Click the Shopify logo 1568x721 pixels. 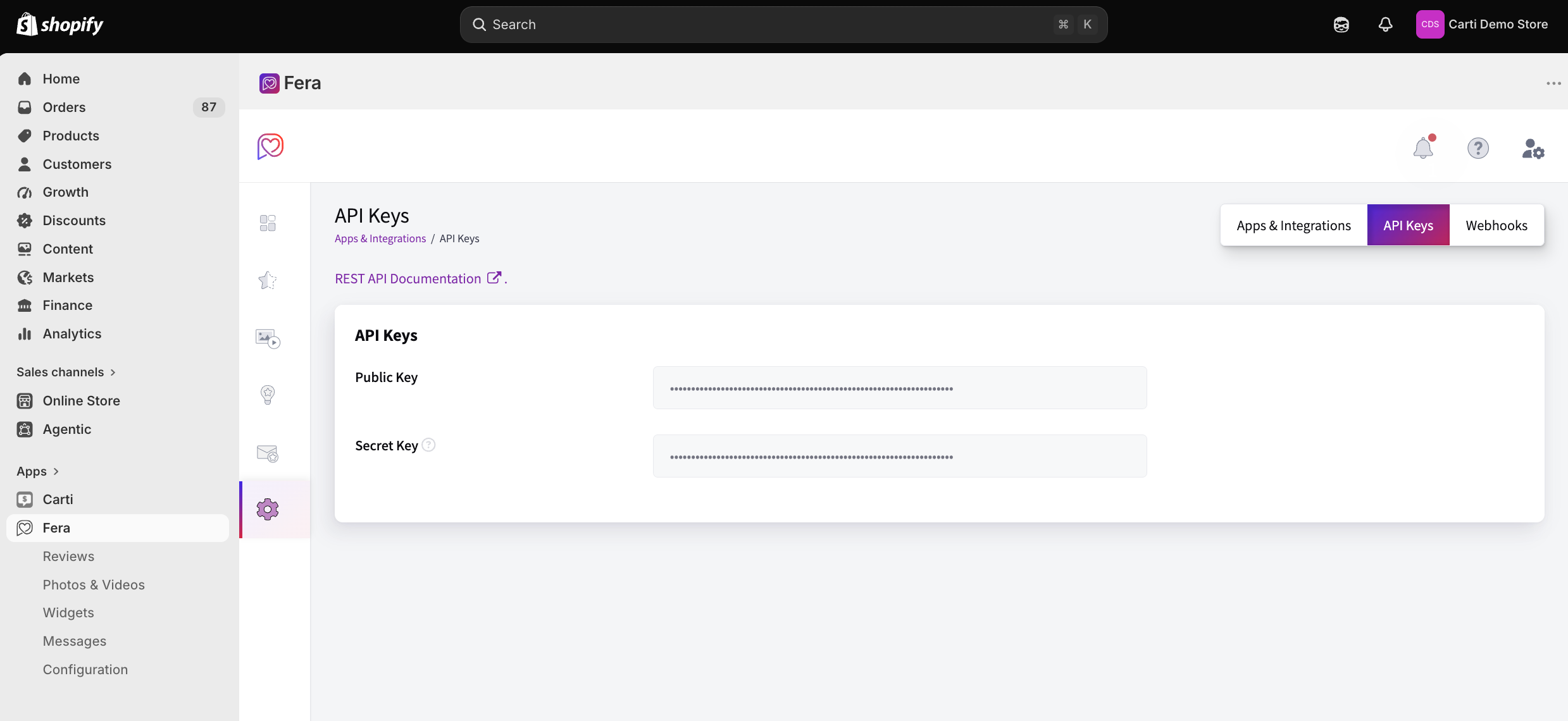(x=60, y=25)
